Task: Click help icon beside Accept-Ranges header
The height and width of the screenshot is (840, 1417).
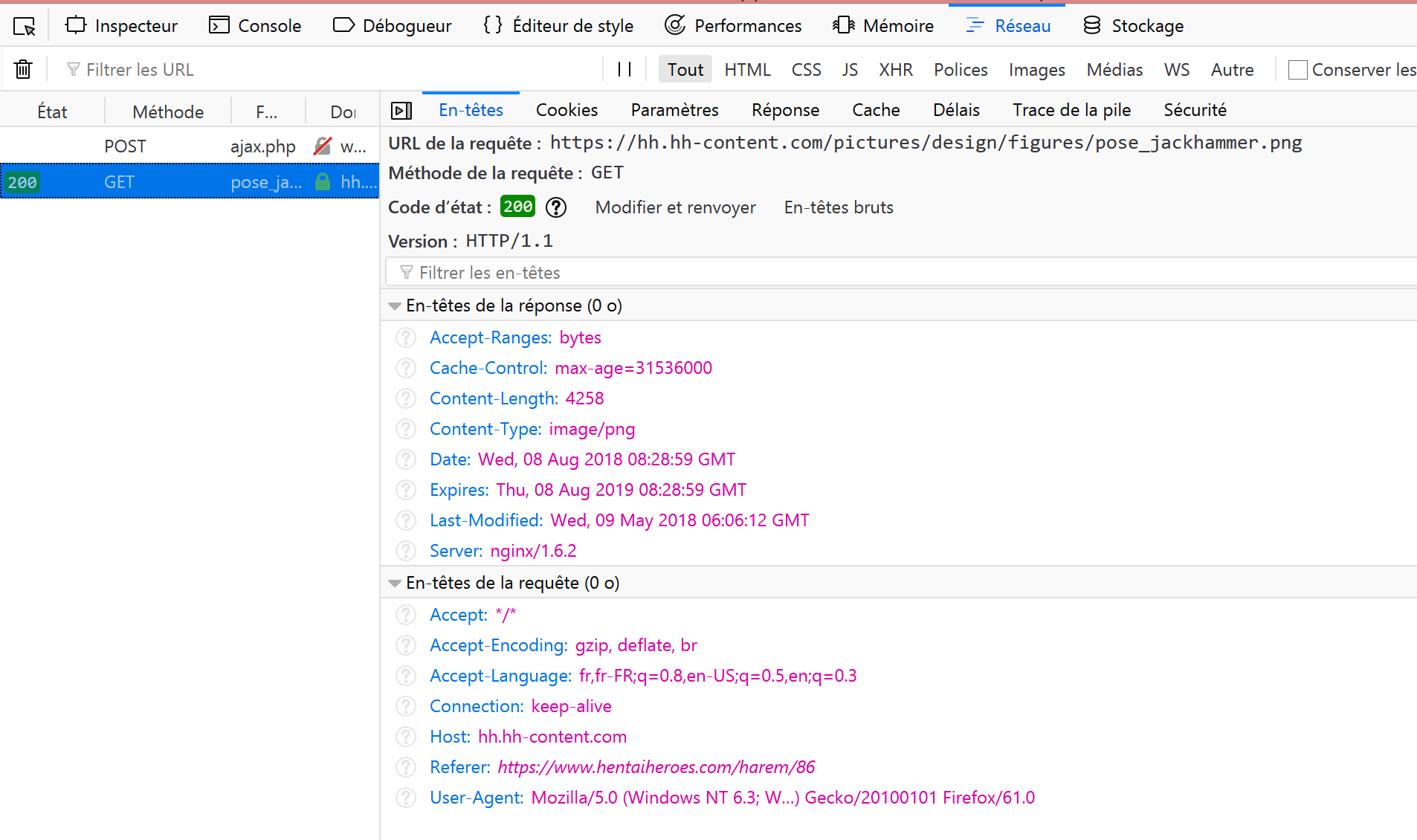Action: pyautogui.click(x=406, y=337)
